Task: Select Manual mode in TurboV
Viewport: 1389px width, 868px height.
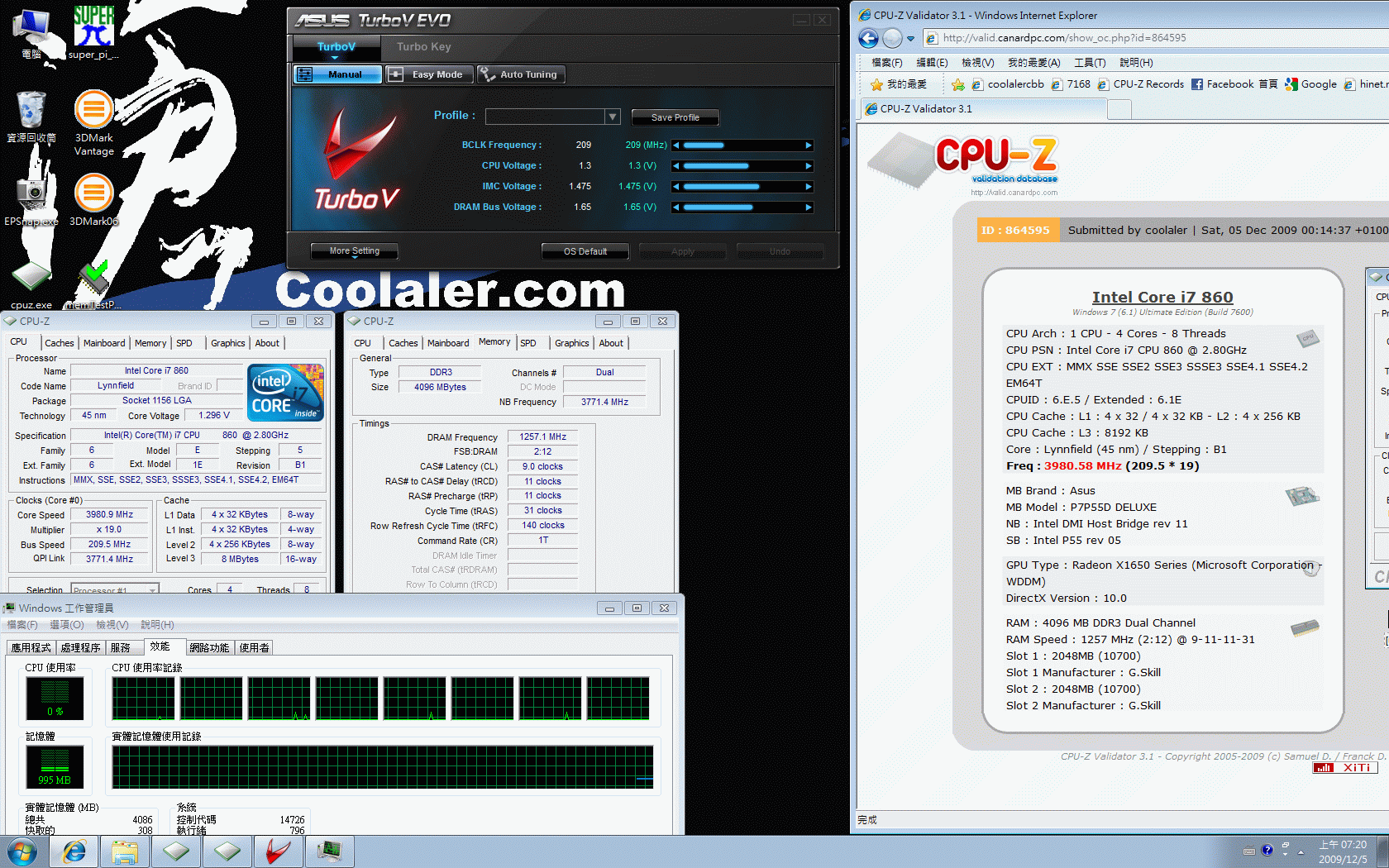Action: 337,74
